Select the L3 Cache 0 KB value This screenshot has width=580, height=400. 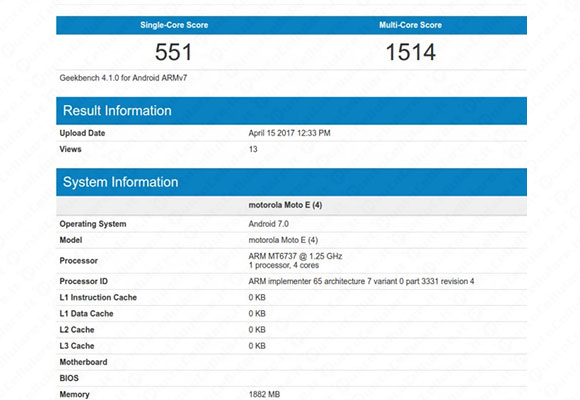click(x=257, y=346)
